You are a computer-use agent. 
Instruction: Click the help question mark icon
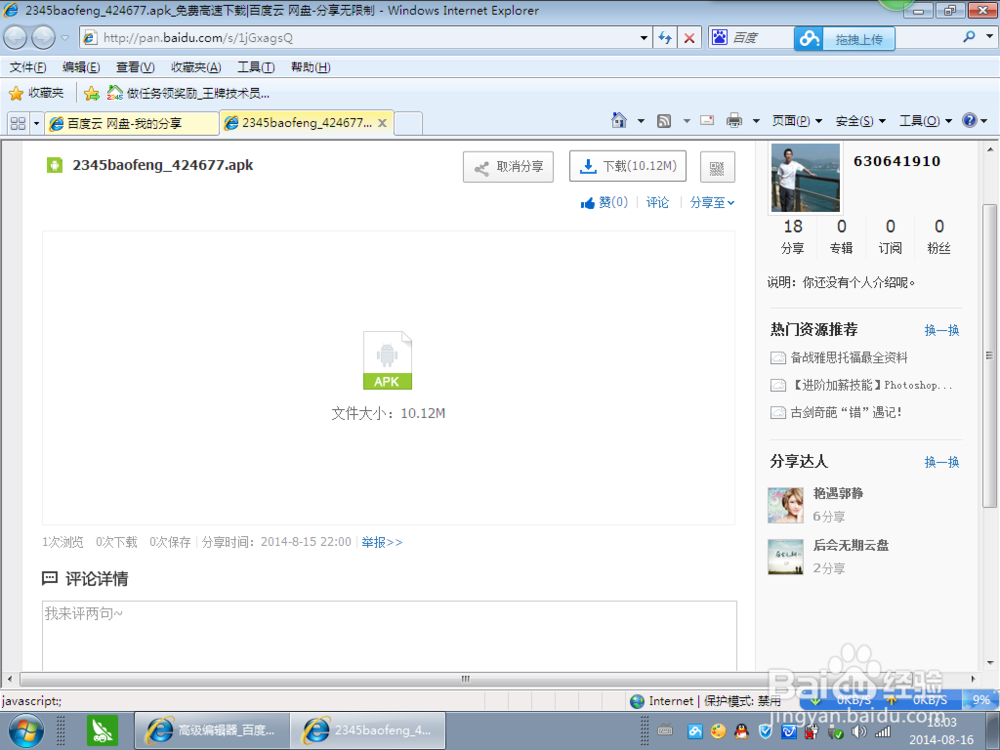(x=969, y=120)
